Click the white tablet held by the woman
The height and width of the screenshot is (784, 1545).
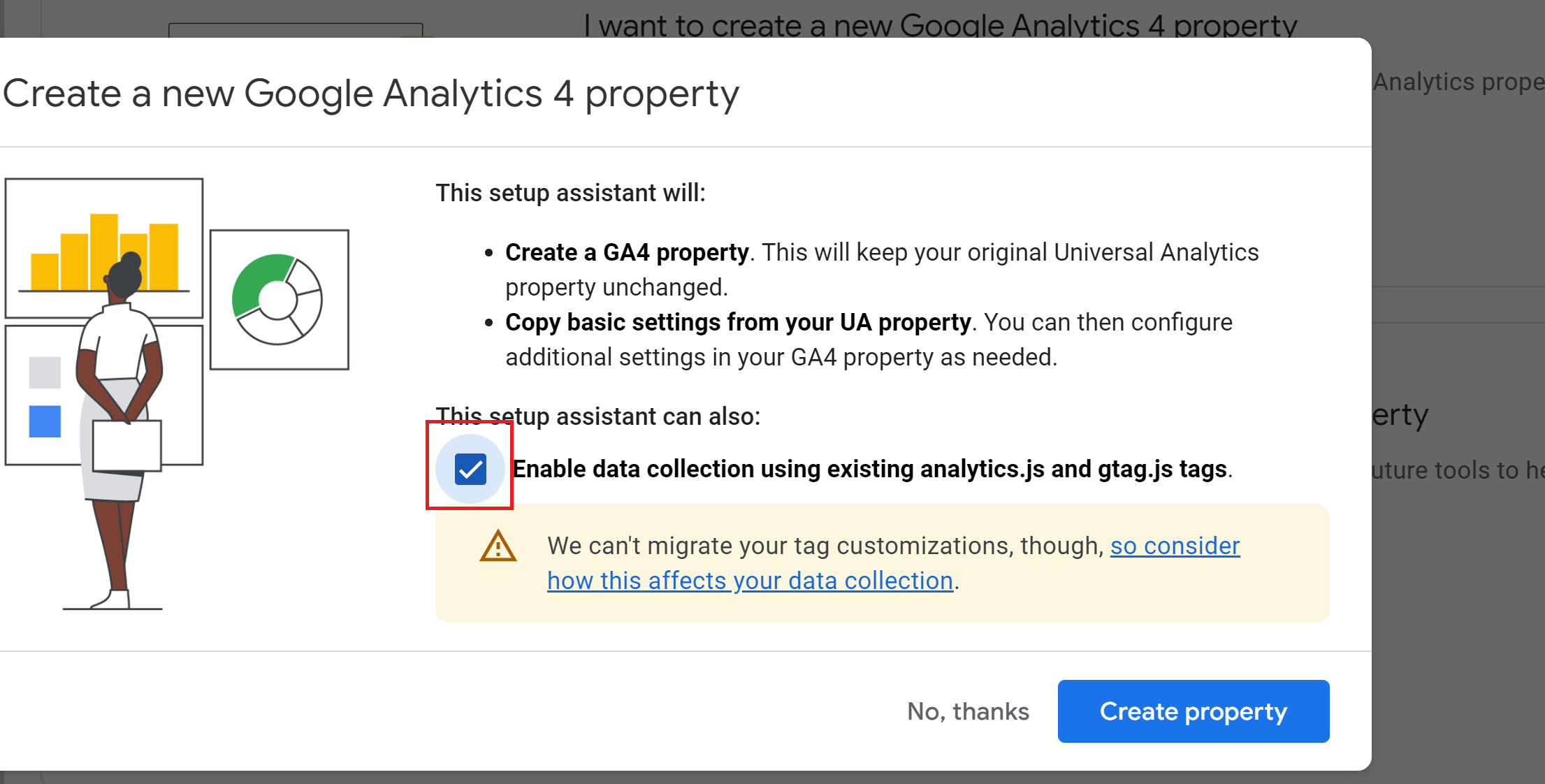pyautogui.click(x=126, y=446)
